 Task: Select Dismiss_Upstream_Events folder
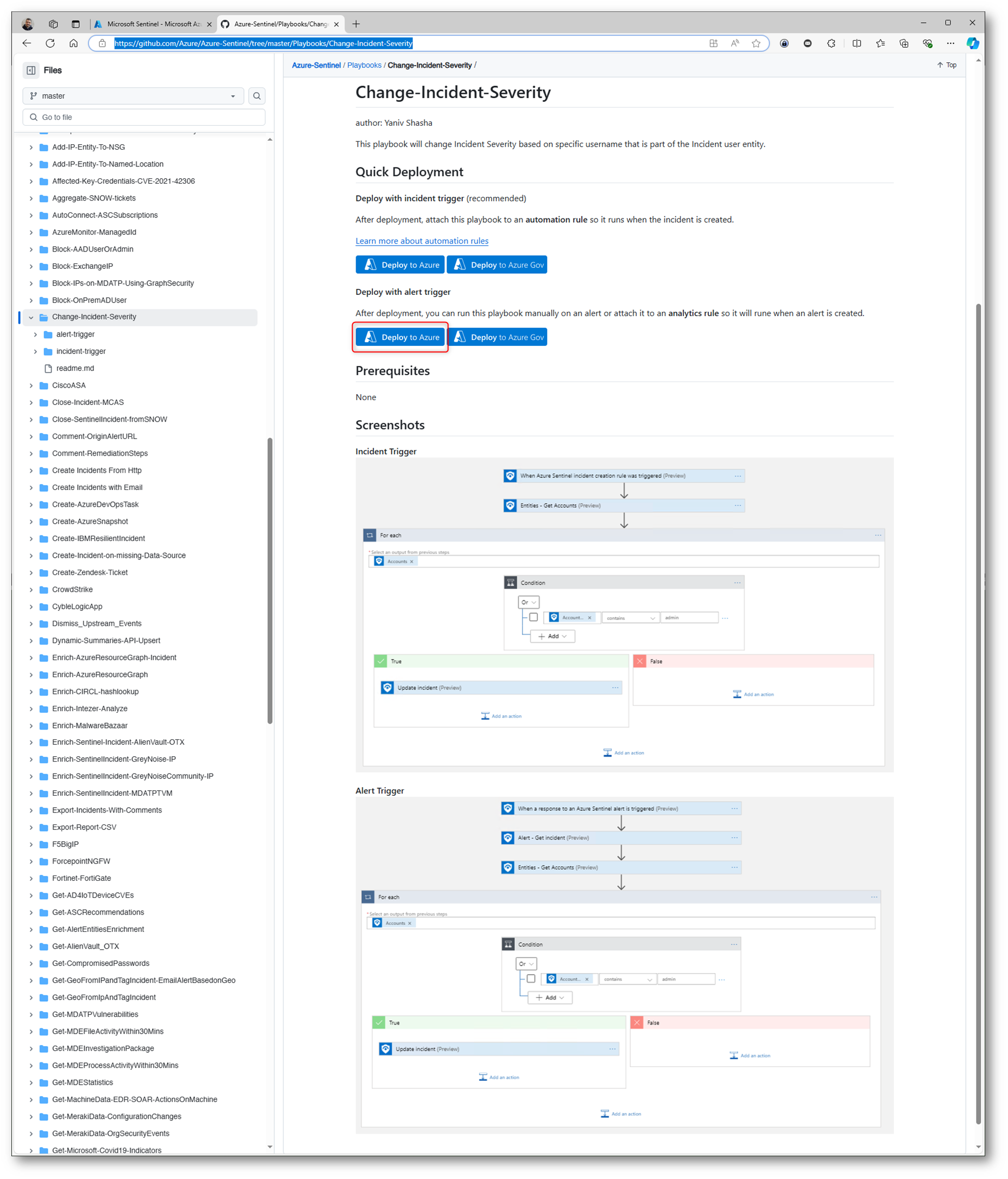(96, 623)
